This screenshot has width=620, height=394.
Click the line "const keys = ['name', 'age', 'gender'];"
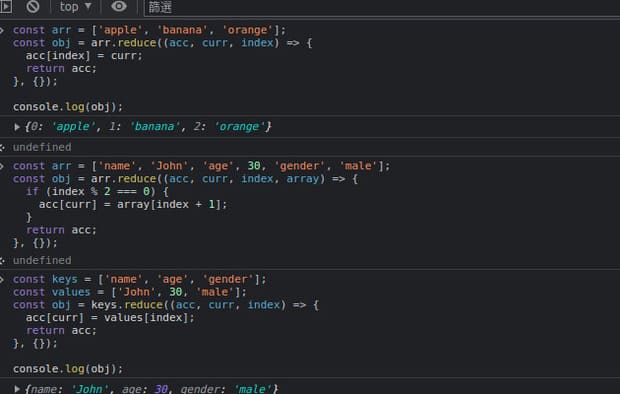(140, 279)
